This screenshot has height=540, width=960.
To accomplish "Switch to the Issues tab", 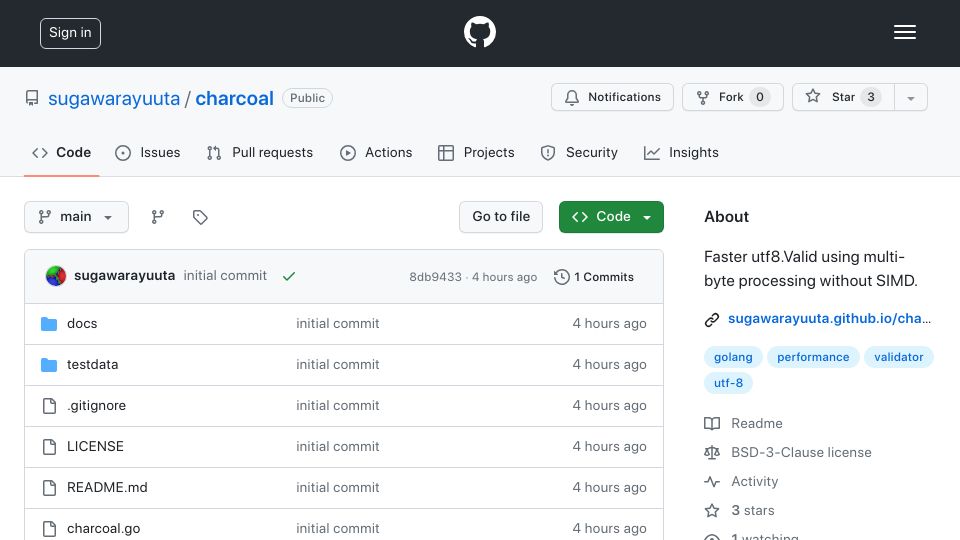I will click(148, 152).
